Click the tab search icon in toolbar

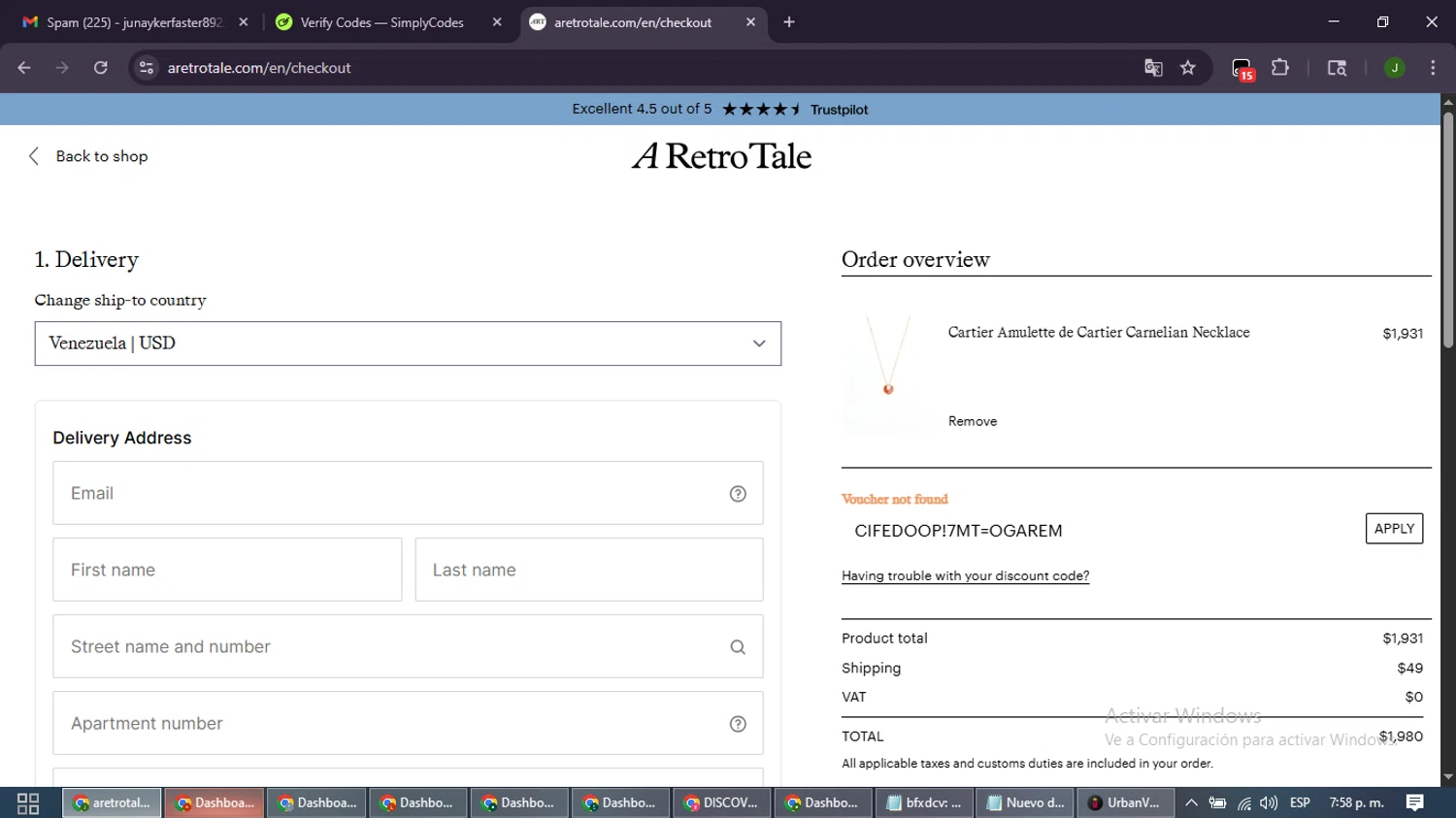pyautogui.click(x=1337, y=68)
